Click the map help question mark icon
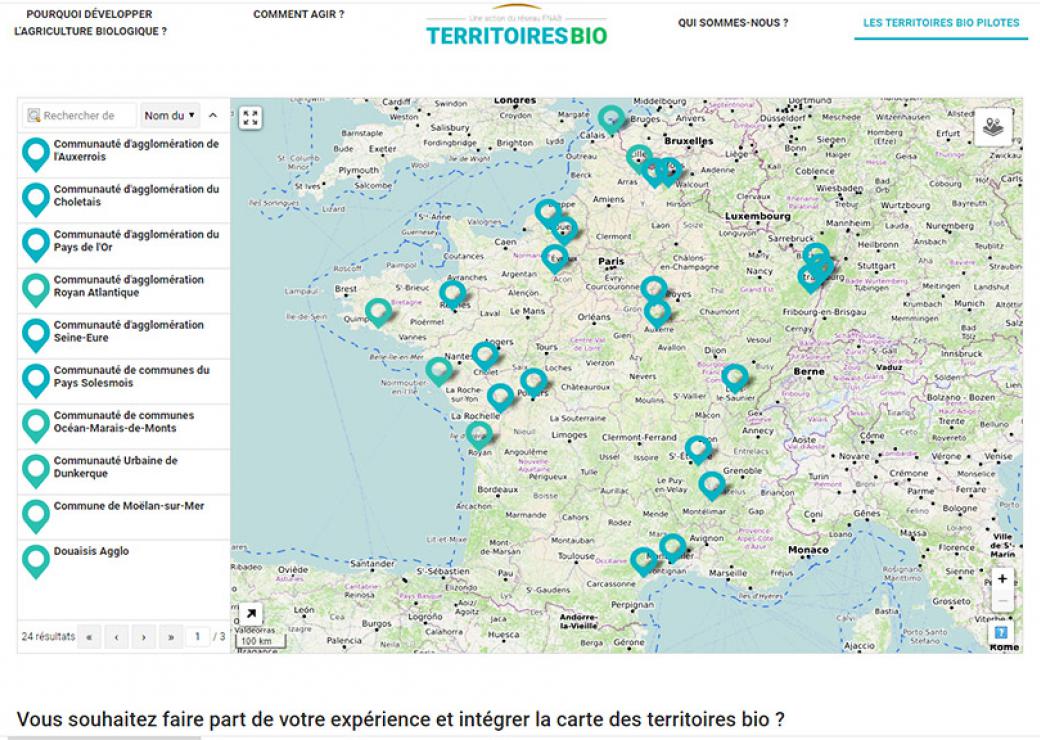 (1001, 632)
